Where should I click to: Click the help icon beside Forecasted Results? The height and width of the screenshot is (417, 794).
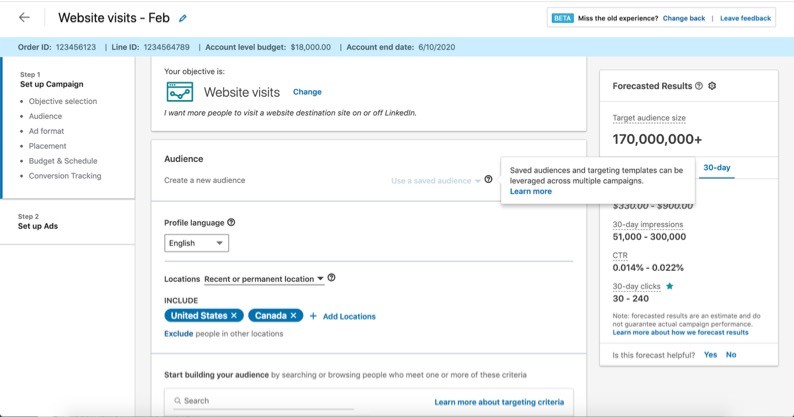698,86
